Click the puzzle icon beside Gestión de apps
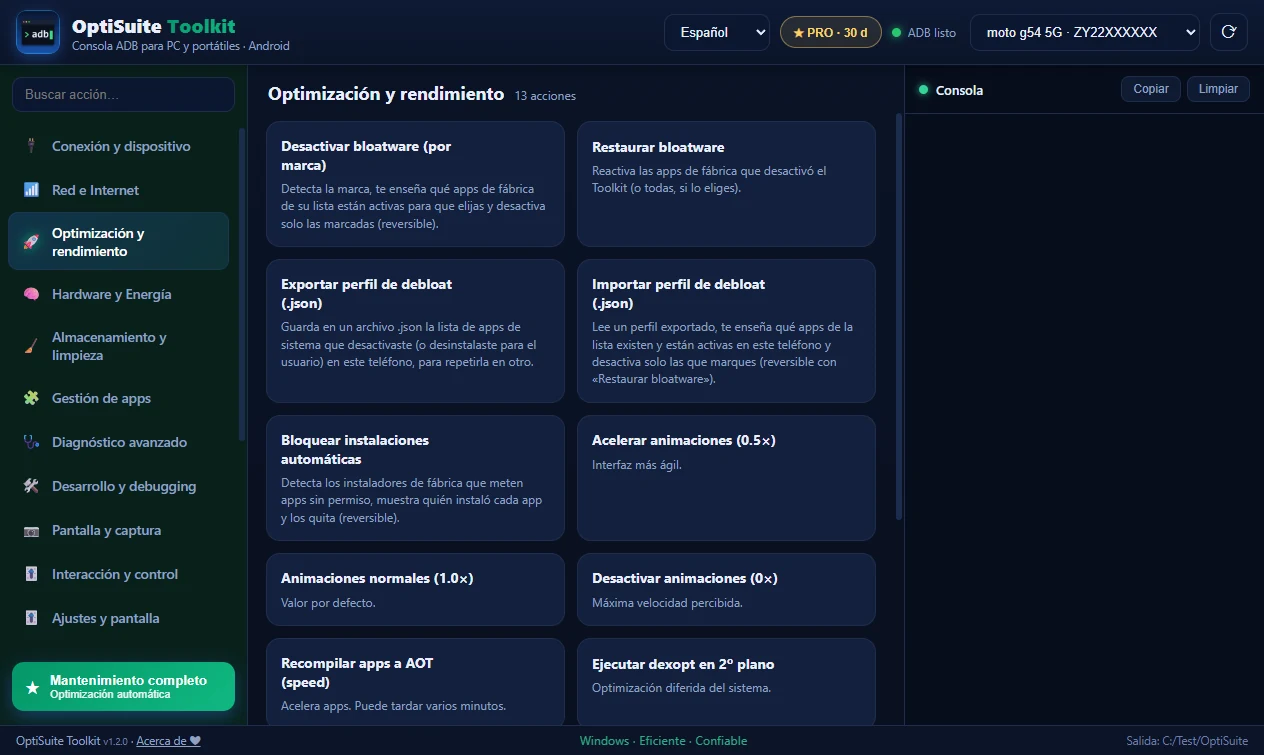 pos(31,398)
